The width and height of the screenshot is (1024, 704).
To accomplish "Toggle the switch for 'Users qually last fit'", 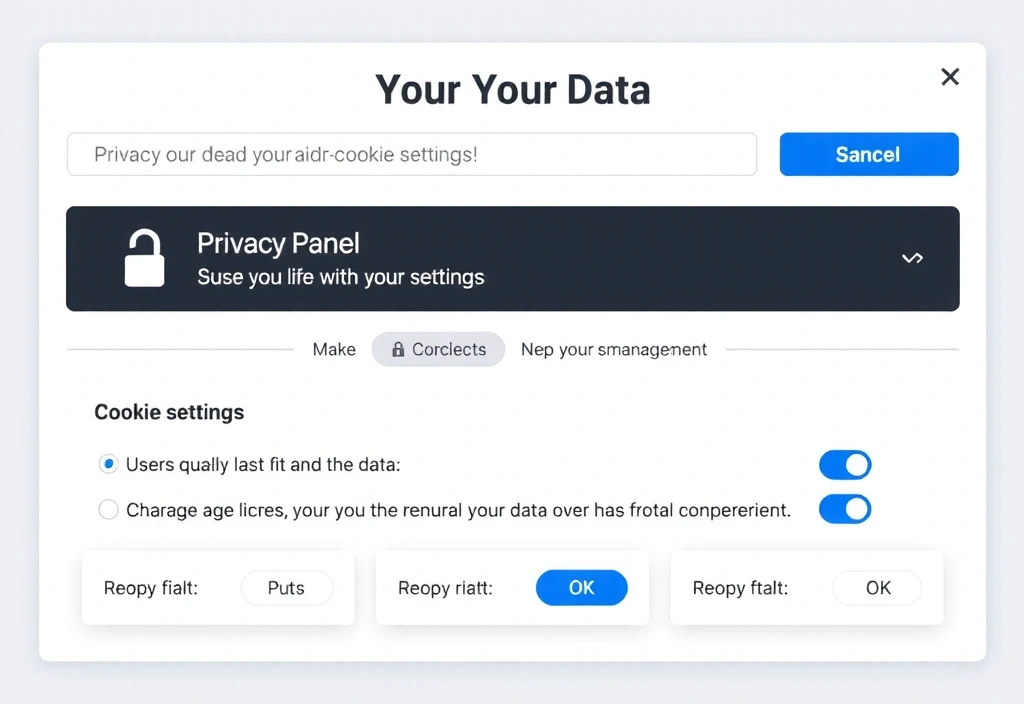I will (845, 464).
